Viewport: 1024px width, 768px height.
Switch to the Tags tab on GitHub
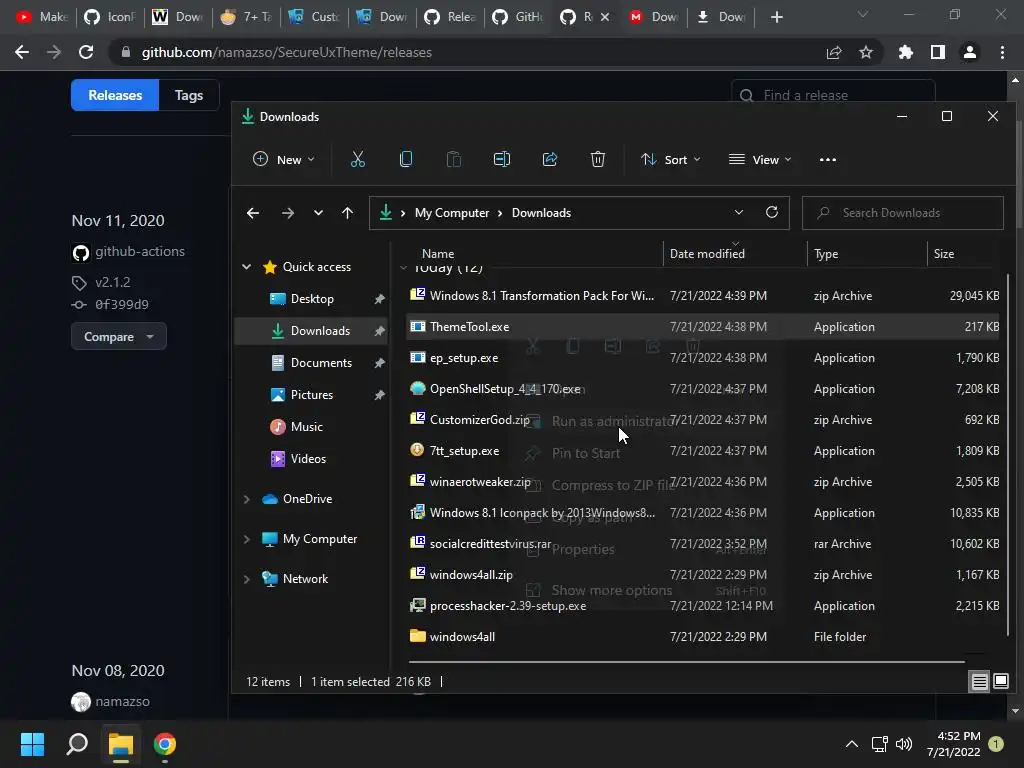pyautogui.click(x=189, y=95)
